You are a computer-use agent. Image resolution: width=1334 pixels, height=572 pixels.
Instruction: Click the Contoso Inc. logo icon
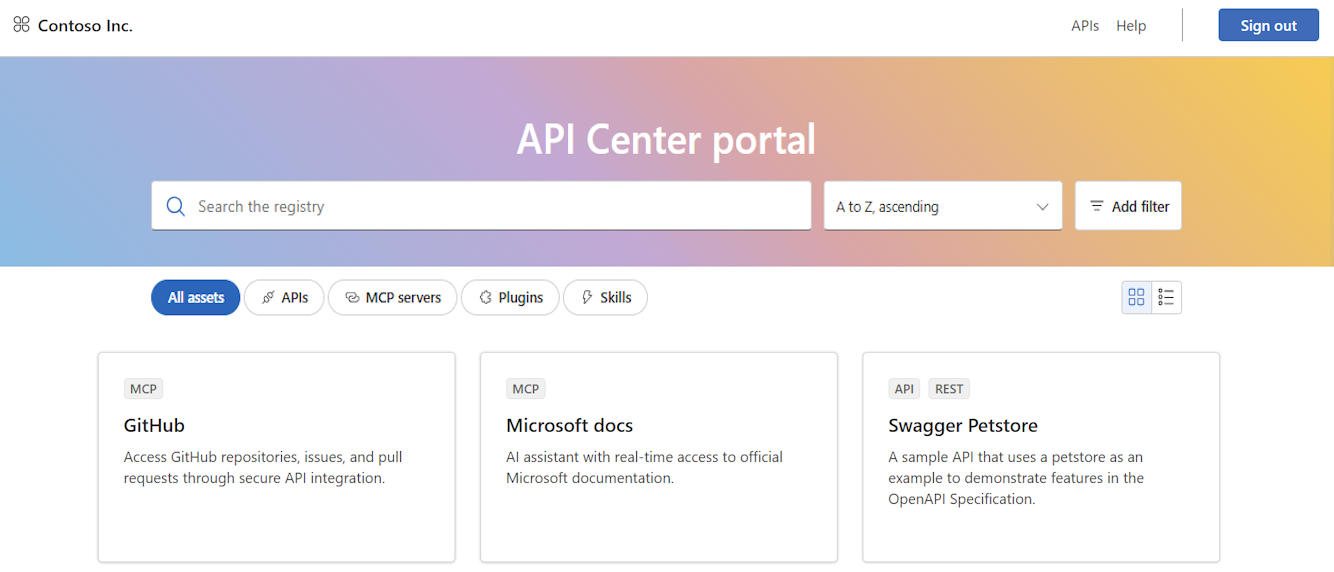[x=22, y=25]
